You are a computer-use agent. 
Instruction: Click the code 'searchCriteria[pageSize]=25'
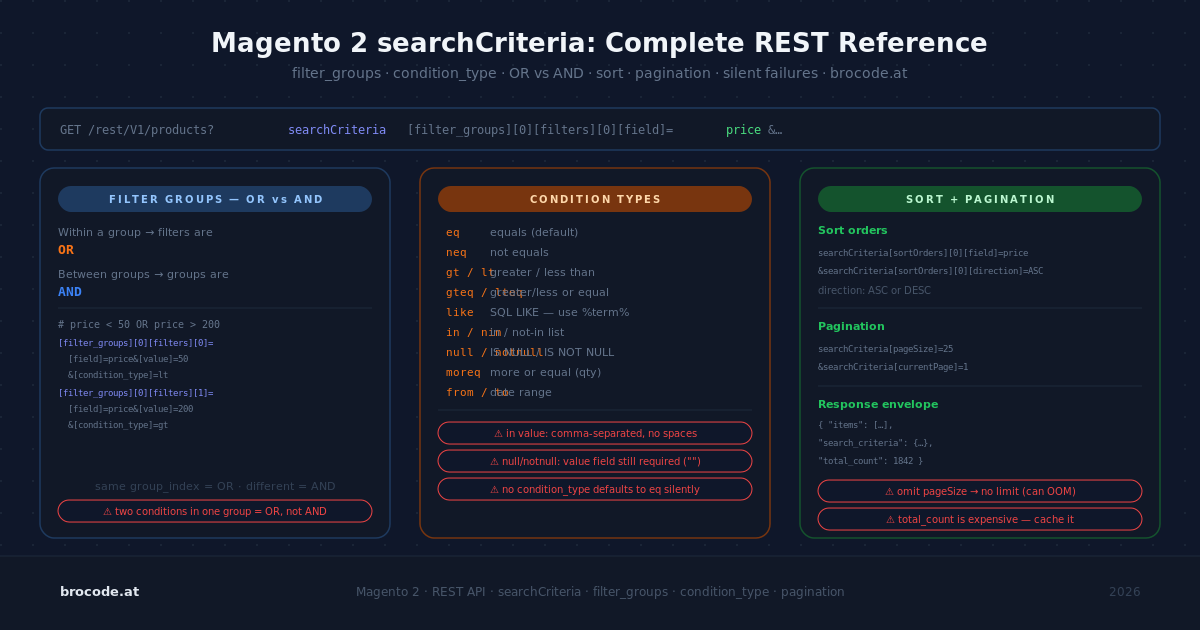pyautogui.click(x=885, y=349)
